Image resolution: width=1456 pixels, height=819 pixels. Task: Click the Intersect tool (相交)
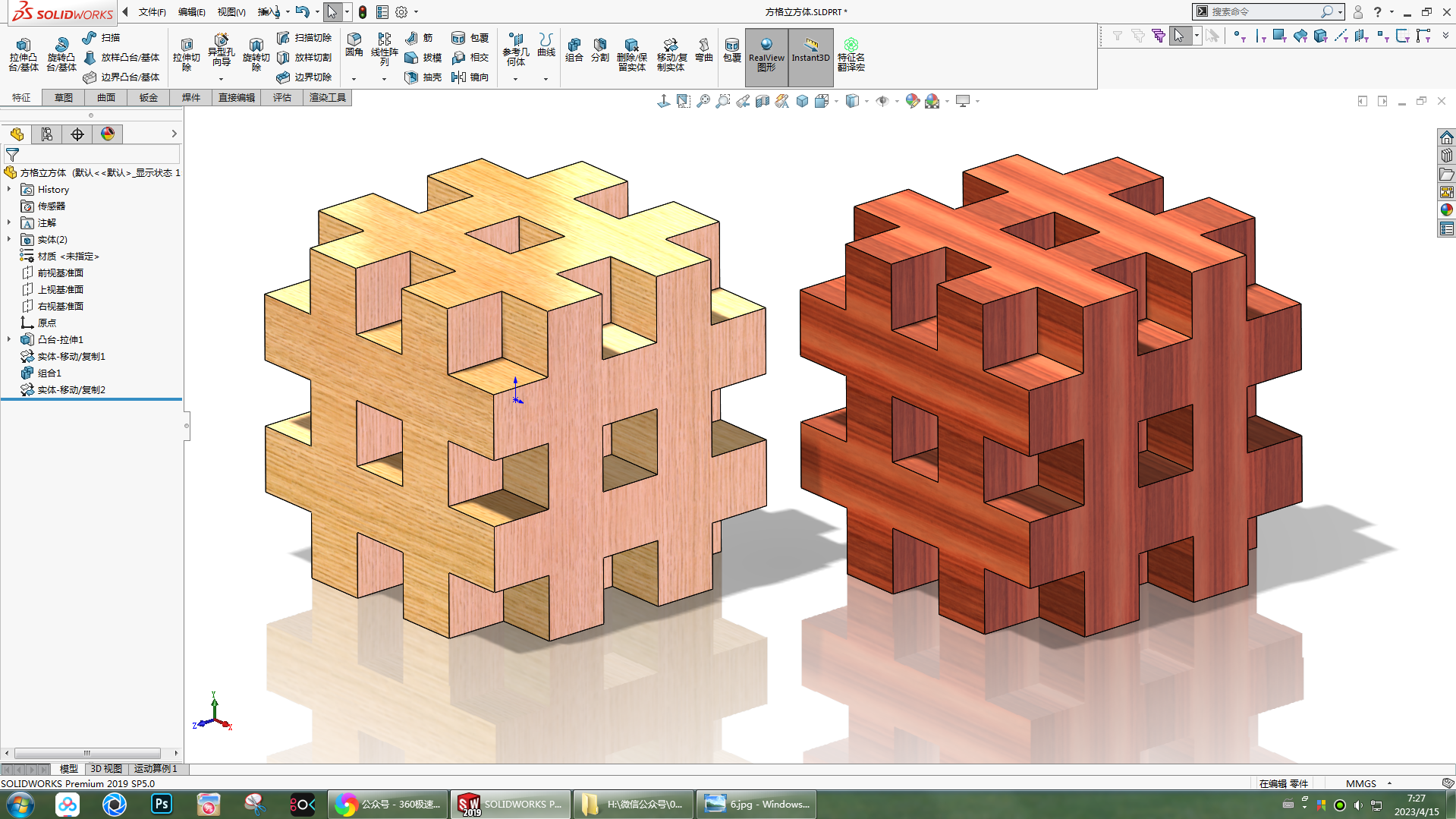(470, 57)
